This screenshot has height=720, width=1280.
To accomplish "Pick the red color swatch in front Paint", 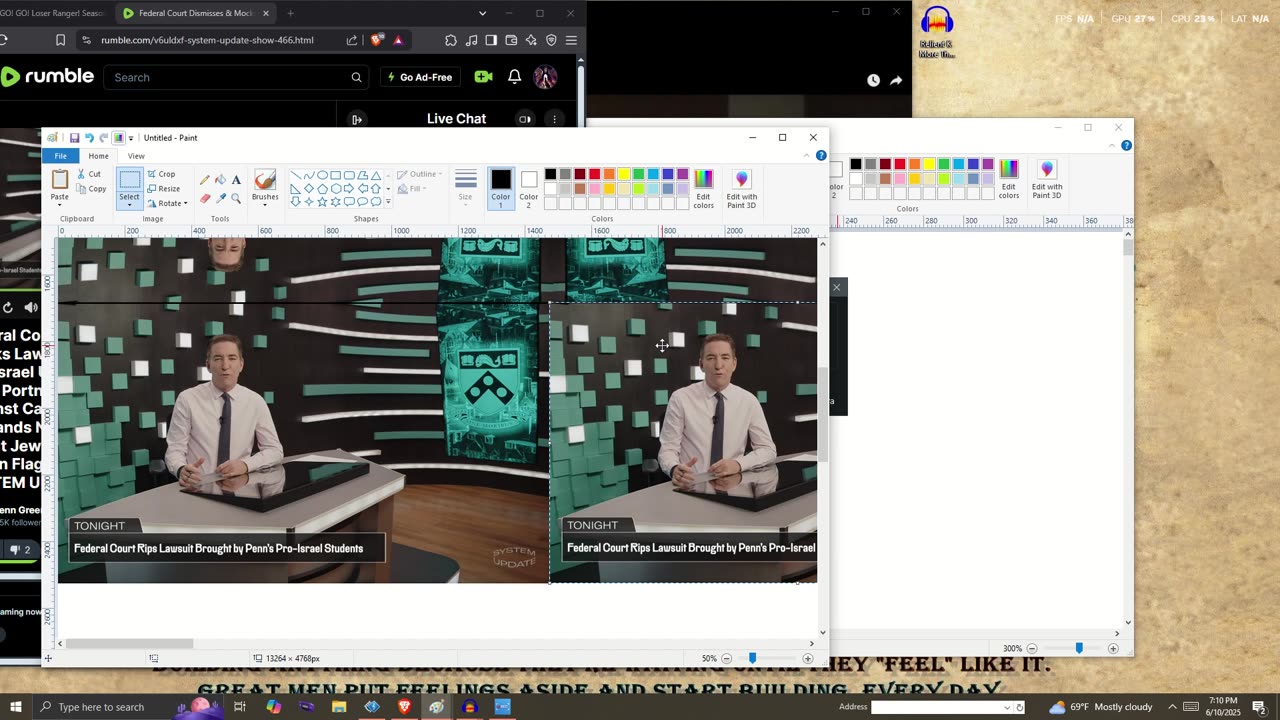I will tap(594, 175).
